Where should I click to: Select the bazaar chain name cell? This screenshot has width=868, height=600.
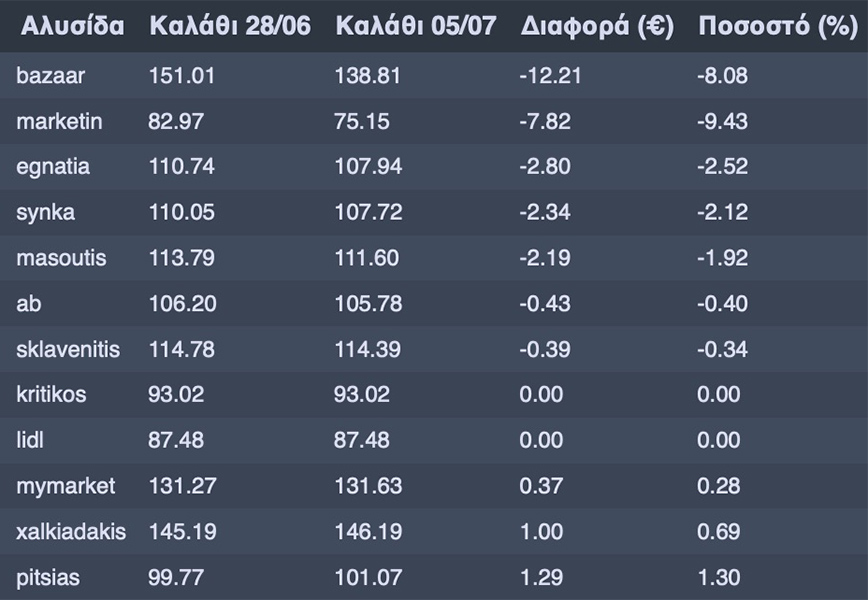(46, 75)
